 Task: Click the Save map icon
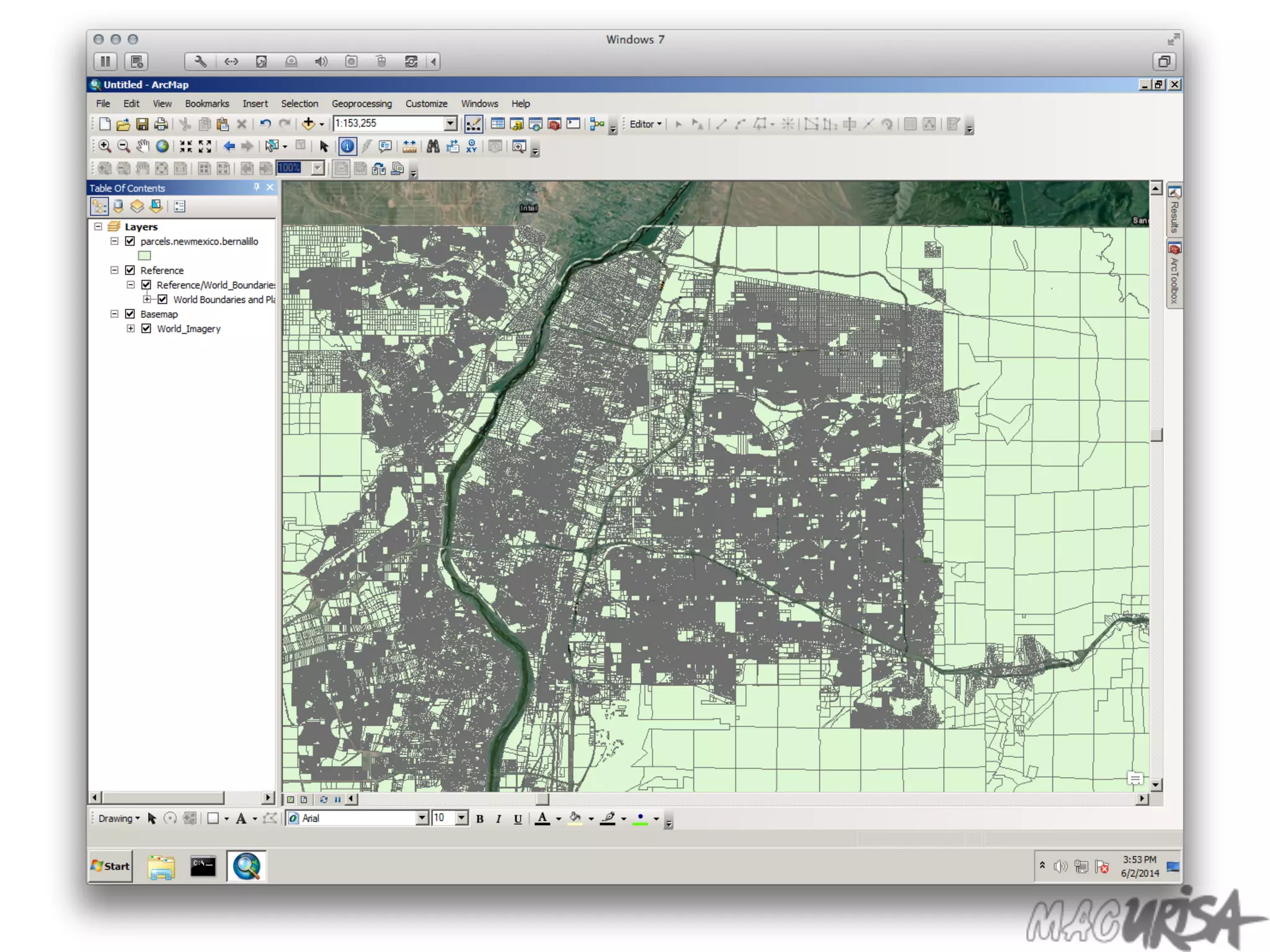pyautogui.click(x=142, y=124)
